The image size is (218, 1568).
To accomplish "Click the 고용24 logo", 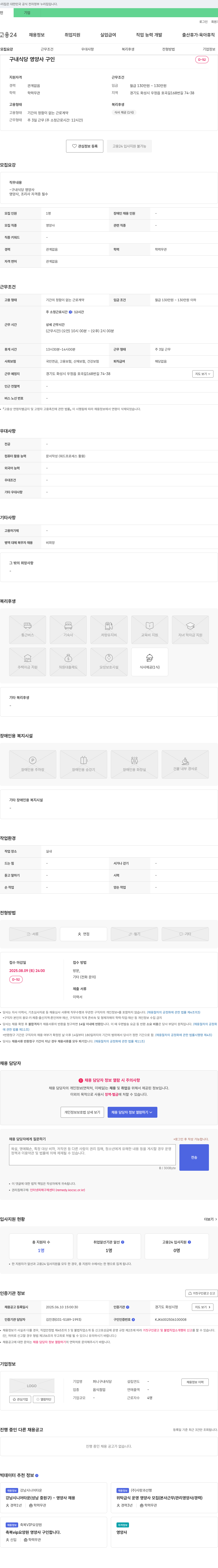I will point(9,35).
